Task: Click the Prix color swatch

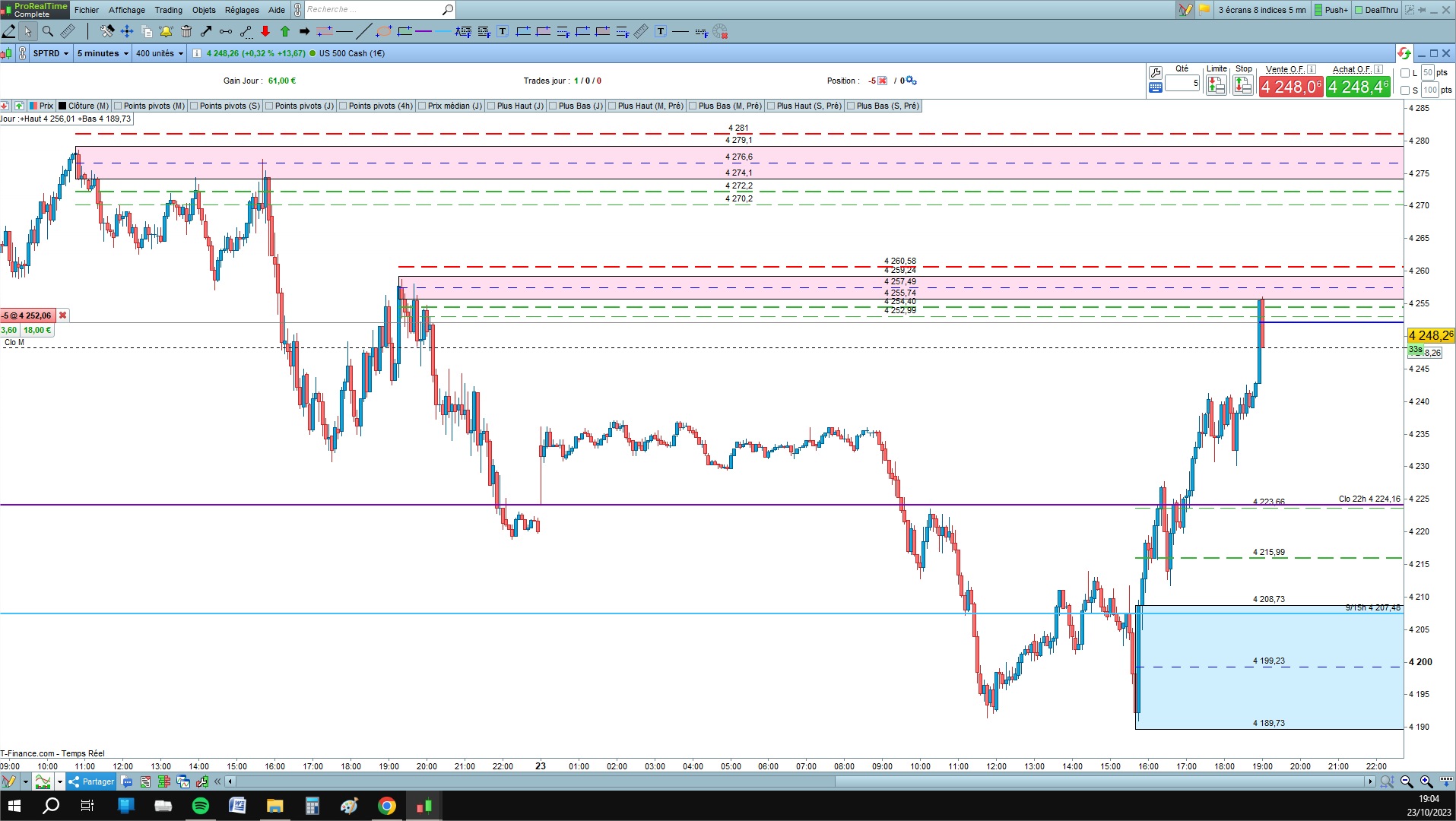Action: 33,106
